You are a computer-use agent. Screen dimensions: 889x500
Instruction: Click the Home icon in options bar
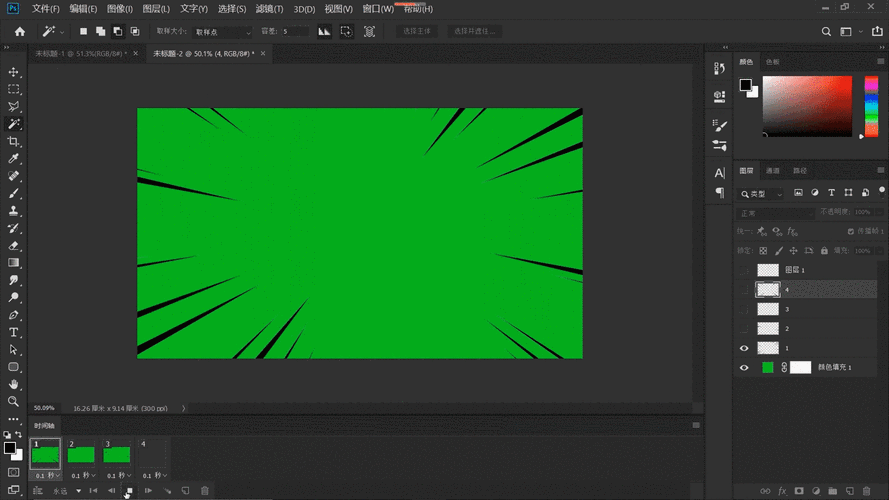click(19, 32)
